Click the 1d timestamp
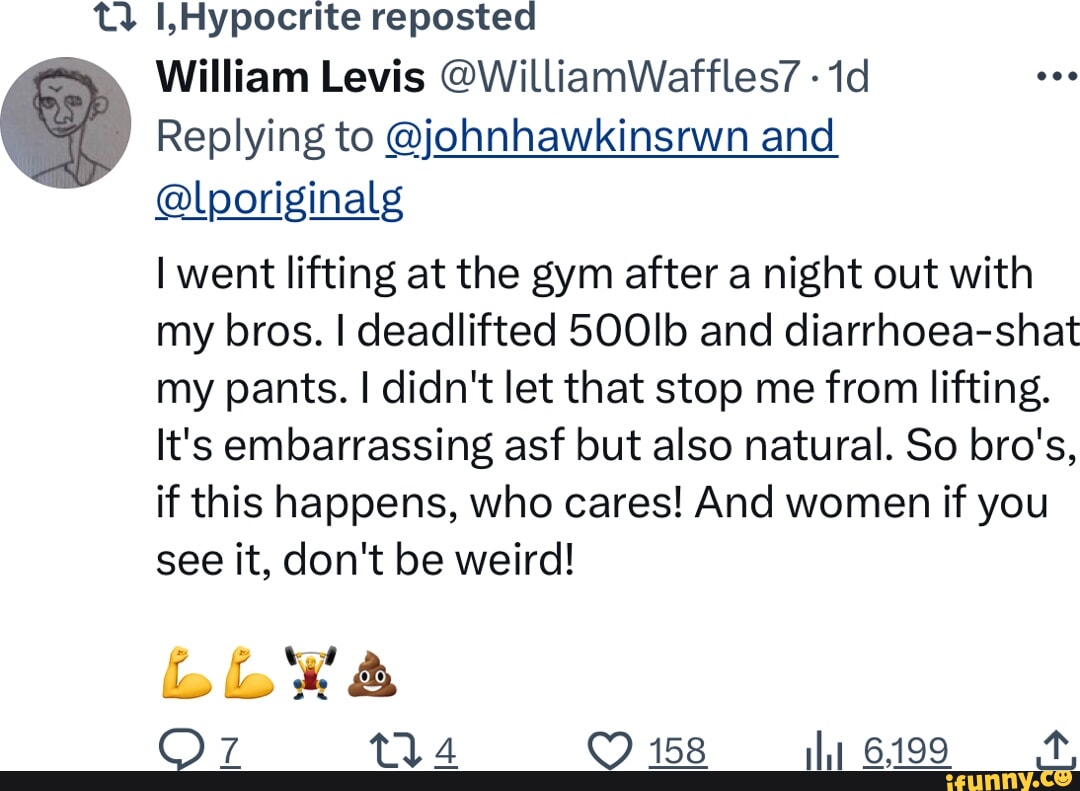Screen dimensions: 1080x791 coord(847,78)
